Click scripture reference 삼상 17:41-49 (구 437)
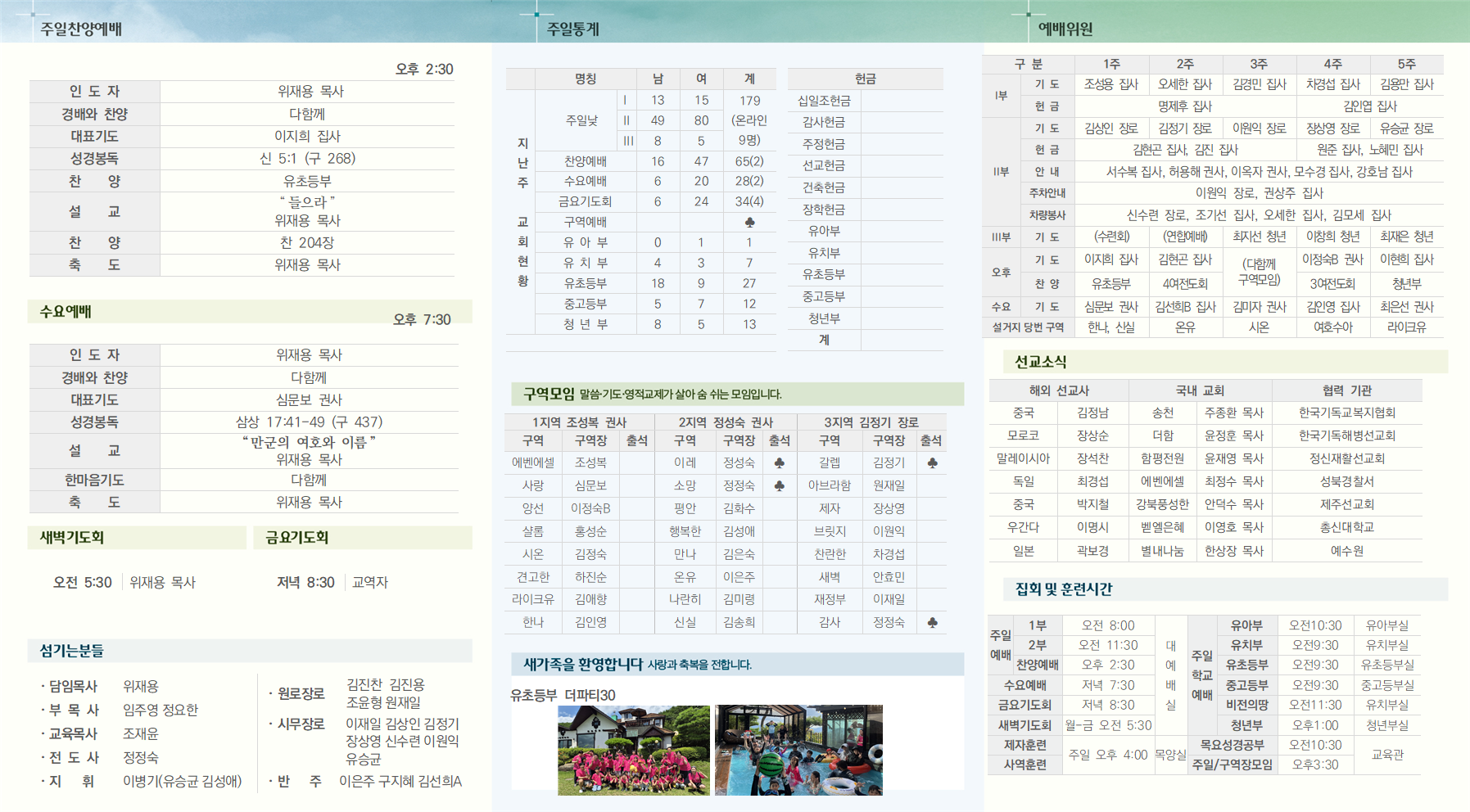This screenshot has height=812, width=1470. tap(309, 422)
